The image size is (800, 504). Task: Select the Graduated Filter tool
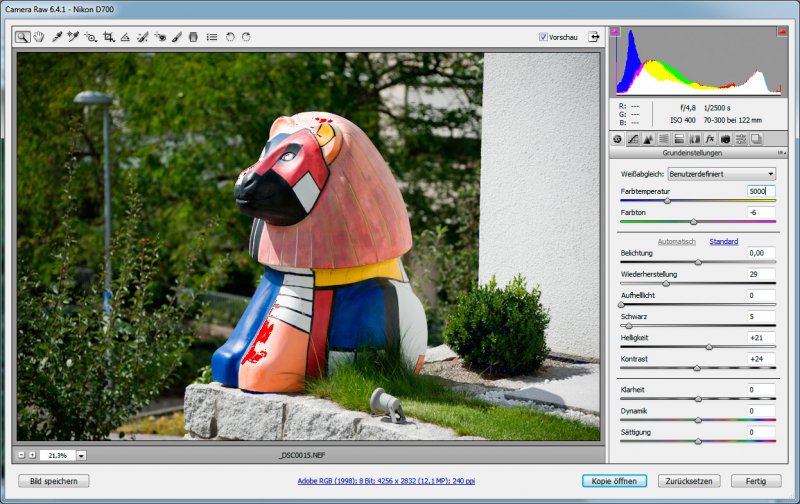(x=193, y=37)
